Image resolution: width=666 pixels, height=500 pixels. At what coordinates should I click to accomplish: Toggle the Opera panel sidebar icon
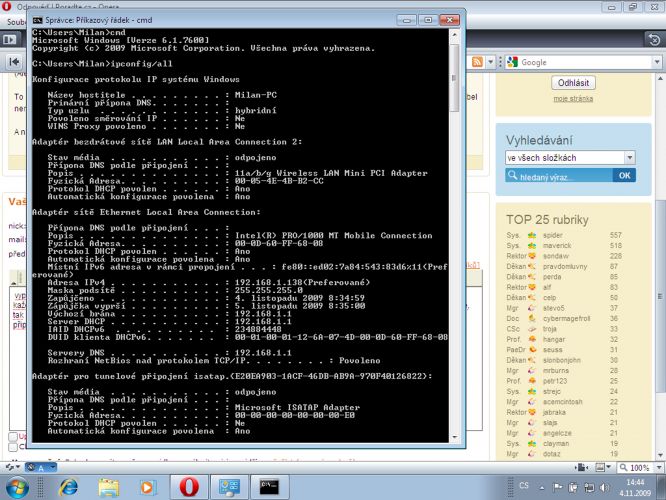click(10, 40)
